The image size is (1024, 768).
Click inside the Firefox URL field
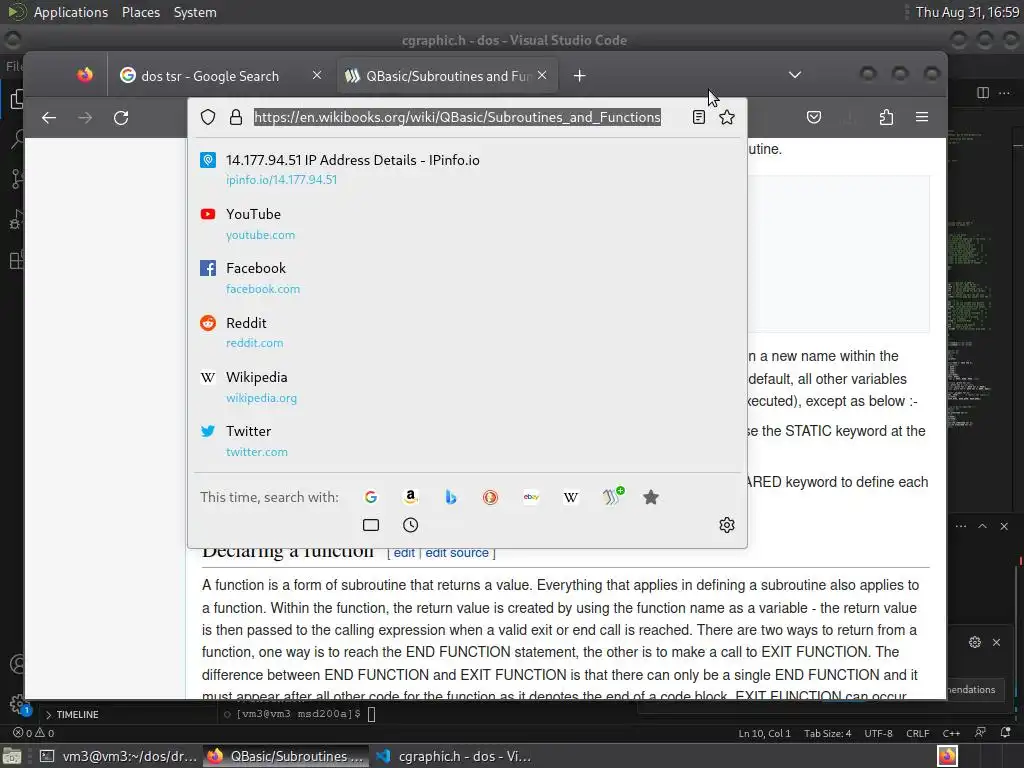tap(457, 118)
